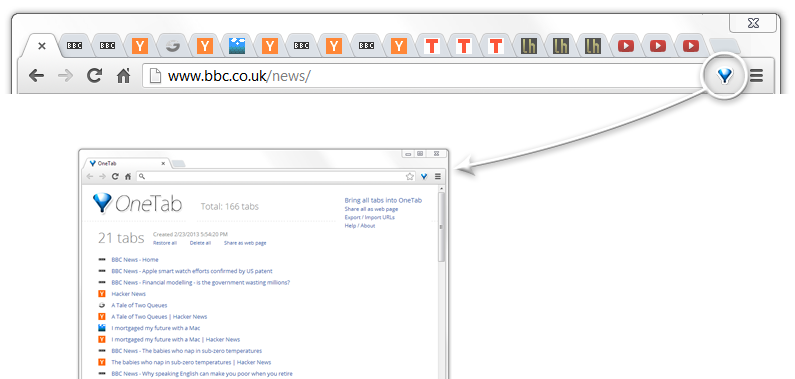Viewport: 795px width, 379px height.
Task: Click the Total: 166 tabs text
Action: tap(230, 207)
